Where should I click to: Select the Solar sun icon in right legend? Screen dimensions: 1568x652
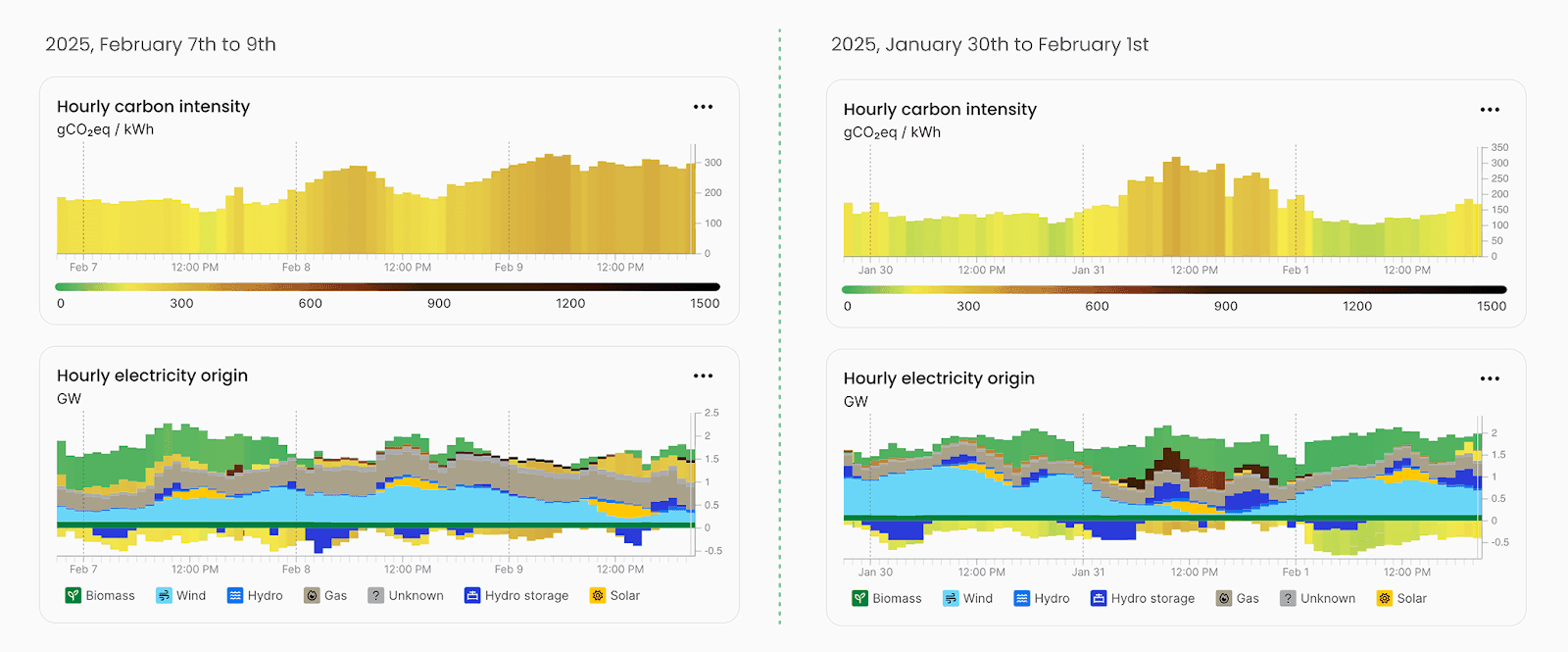click(x=1384, y=598)
